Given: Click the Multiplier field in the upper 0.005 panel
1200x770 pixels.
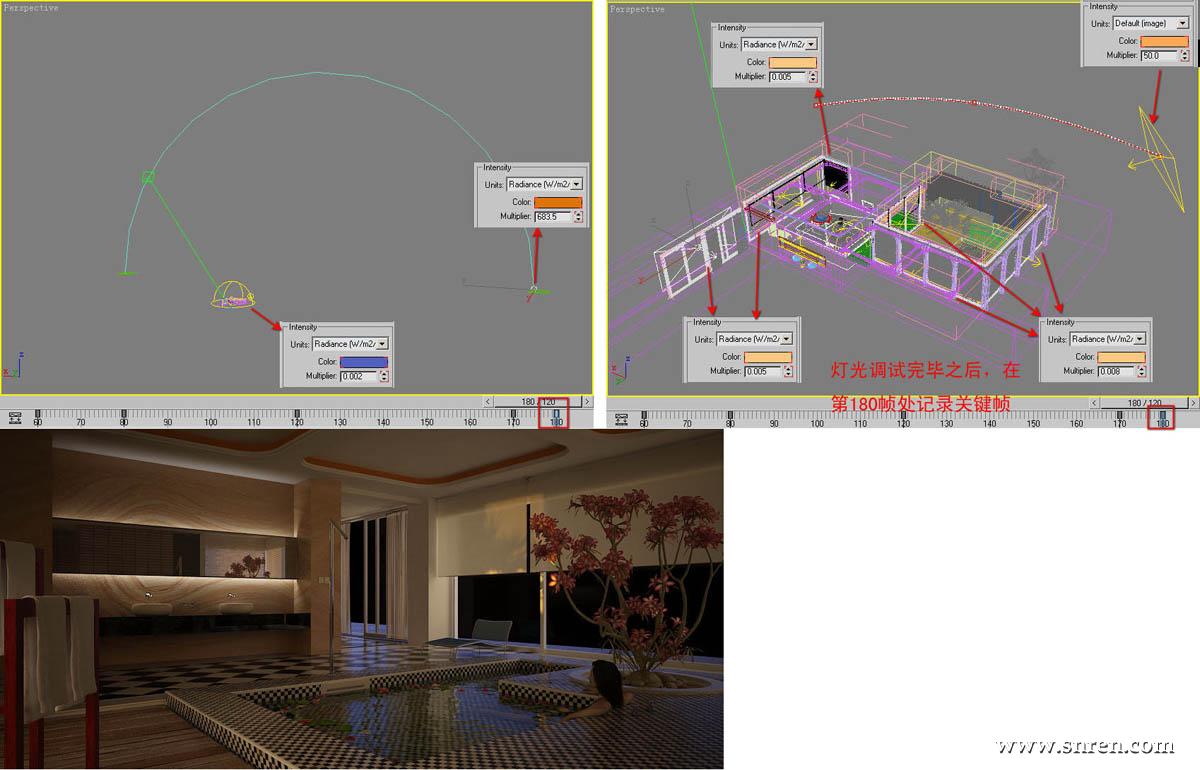Looking at the screenshot, I should 787,76.
